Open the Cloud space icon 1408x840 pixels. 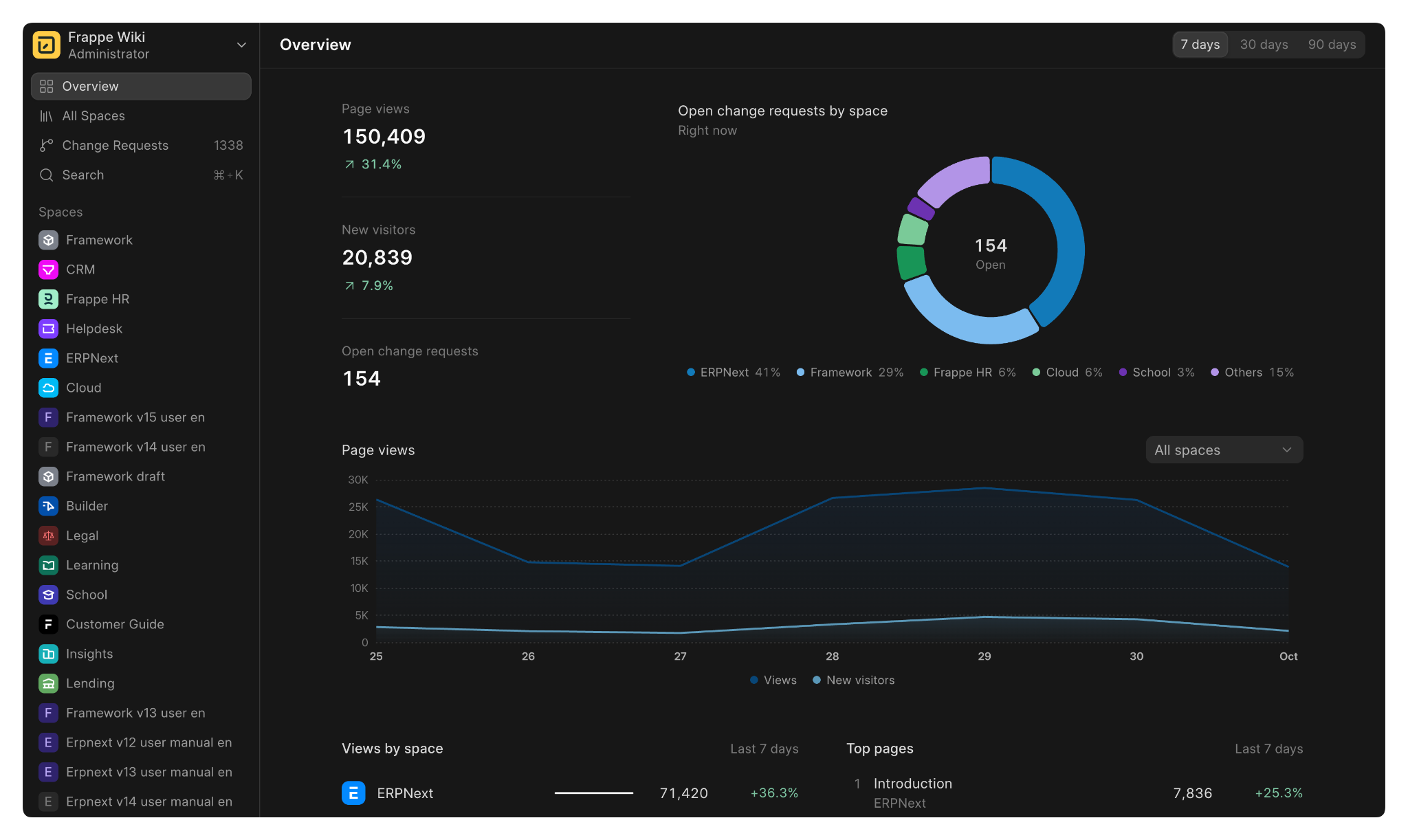click(x=48, y=388)
